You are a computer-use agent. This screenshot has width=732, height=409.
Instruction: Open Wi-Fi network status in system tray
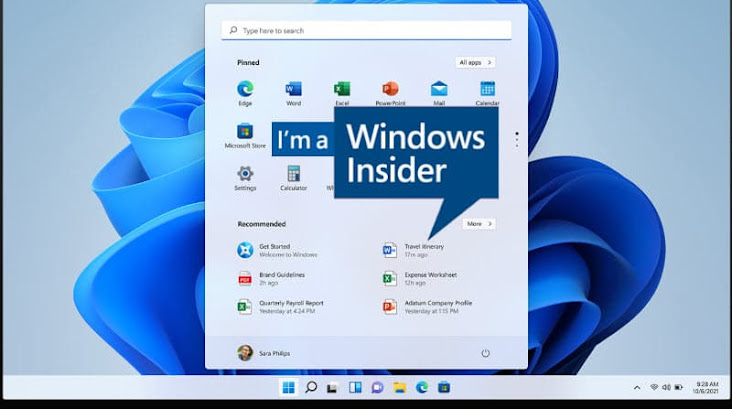pyautogui.click(x=654, y=387)
